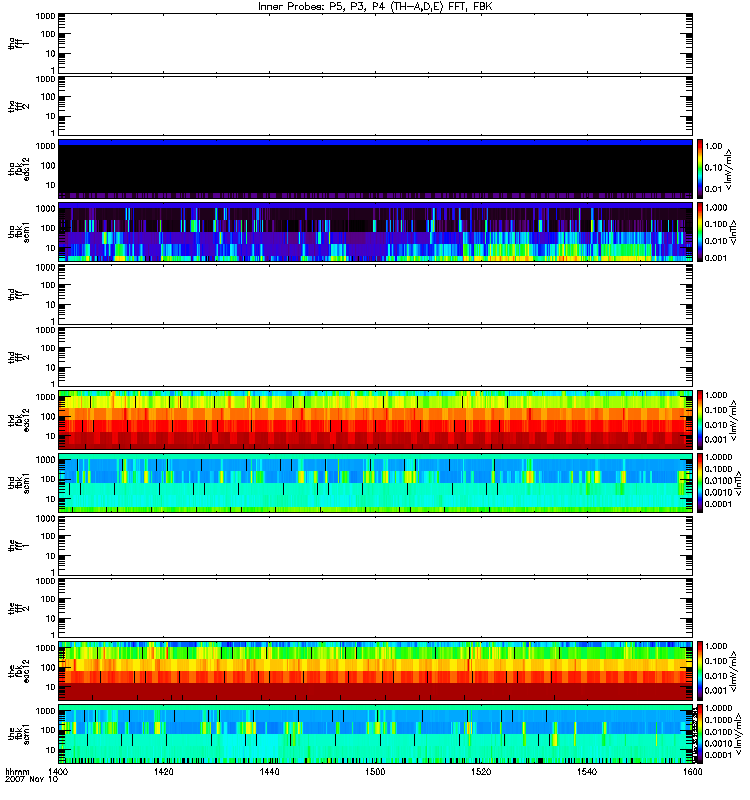Click the "0.01" value on tha edc12 colorbar

tap(714, 189)
